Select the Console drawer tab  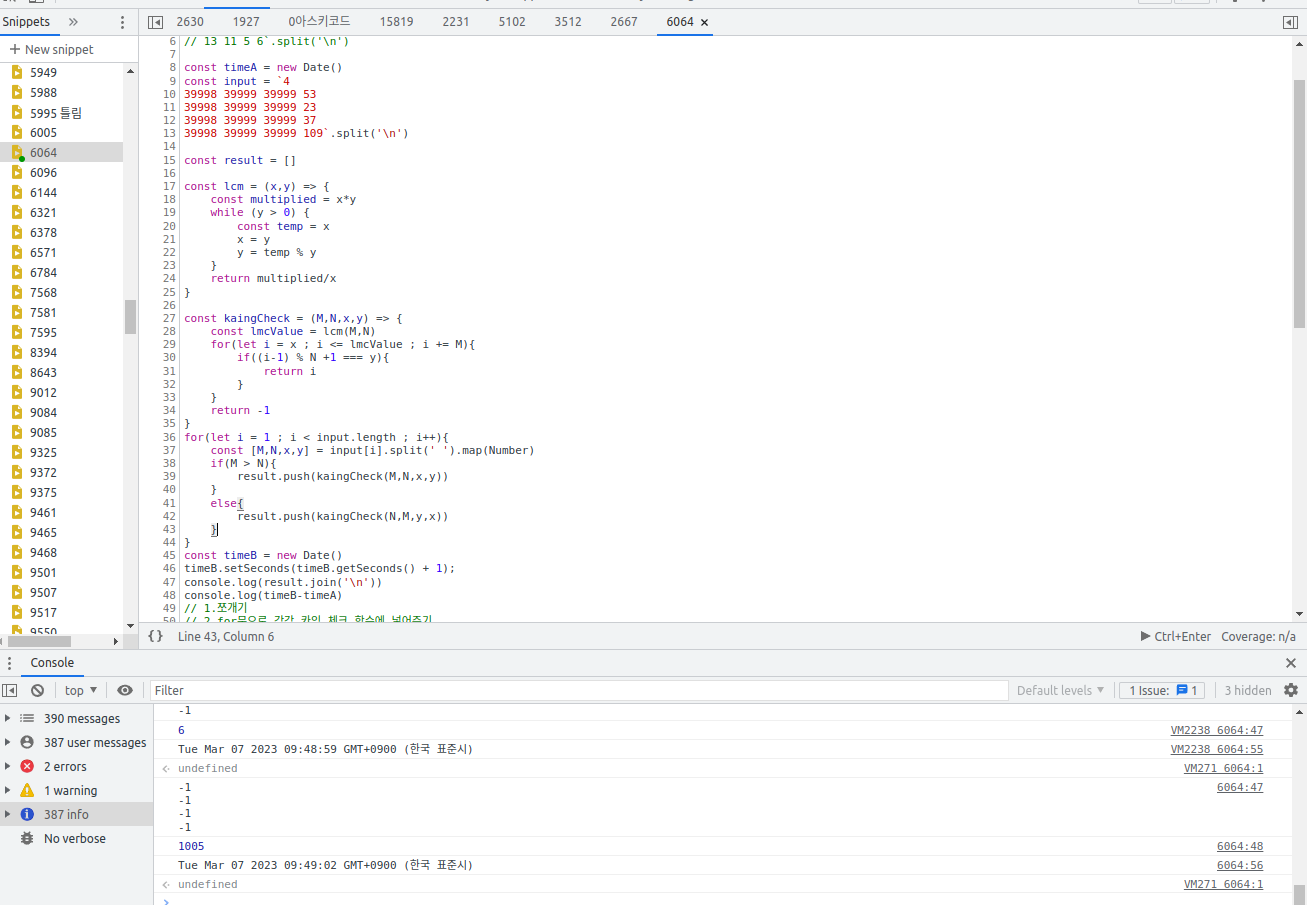pyautogui.click(x=52, y=662)
